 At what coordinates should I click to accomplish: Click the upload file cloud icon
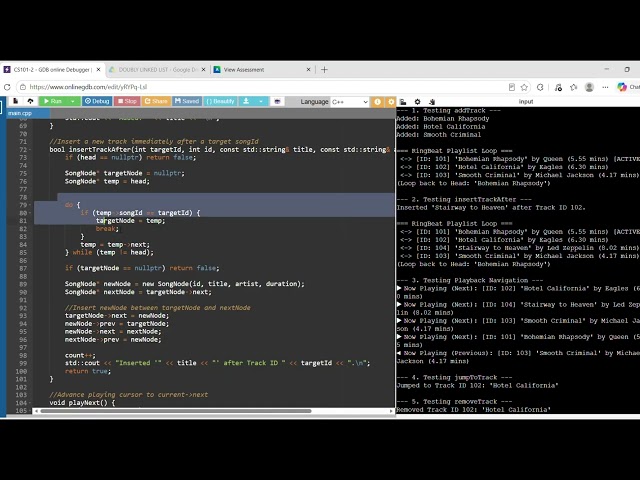30,101
